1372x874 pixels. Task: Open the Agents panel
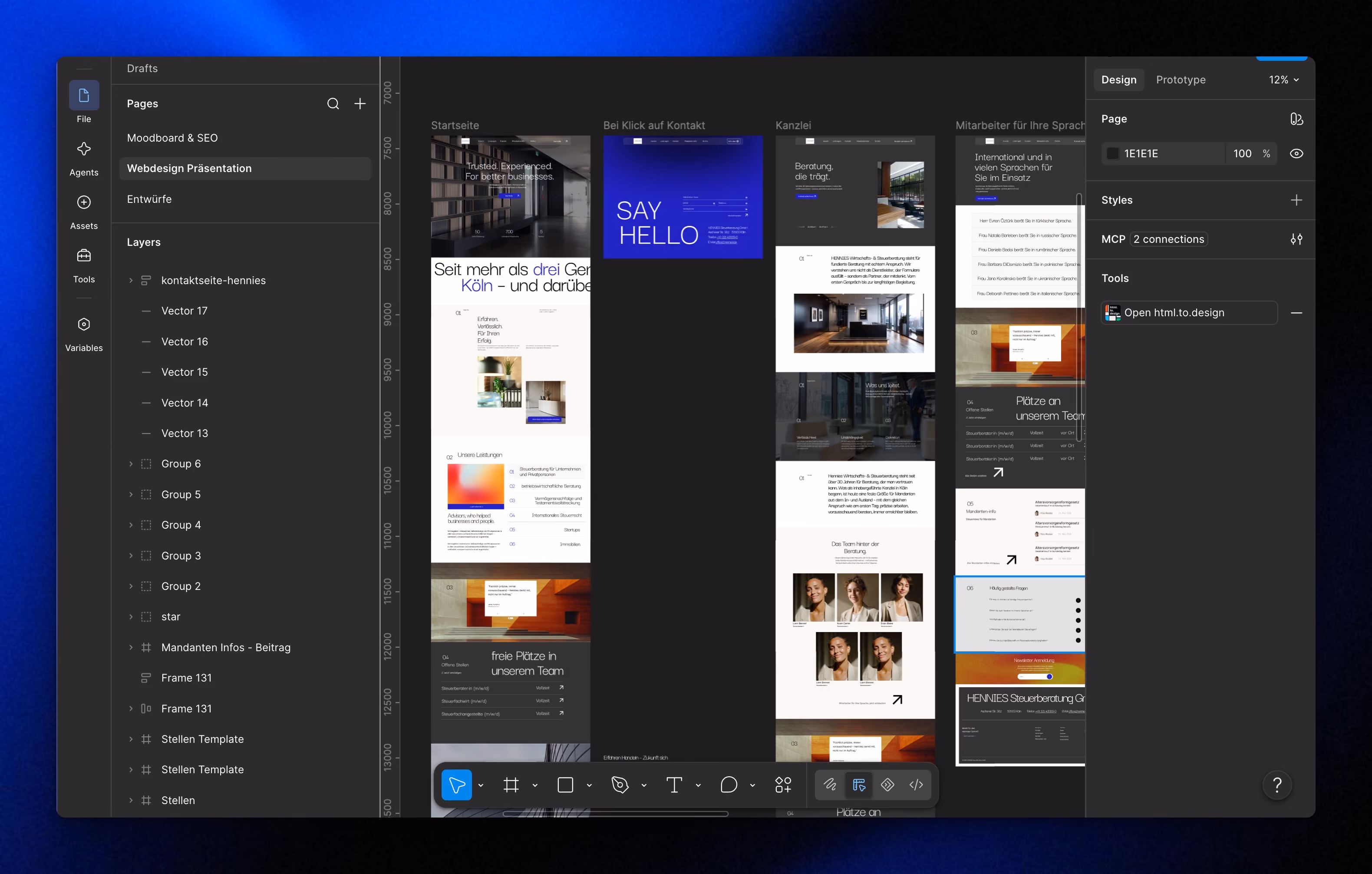pyautogui.click(x=84, y=159)
